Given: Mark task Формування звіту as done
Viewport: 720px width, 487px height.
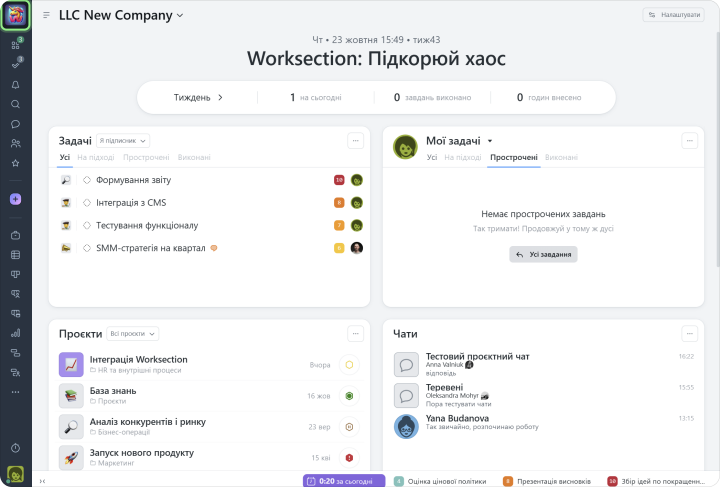Looking at the screenshot, I should click(x=87, y=180).
